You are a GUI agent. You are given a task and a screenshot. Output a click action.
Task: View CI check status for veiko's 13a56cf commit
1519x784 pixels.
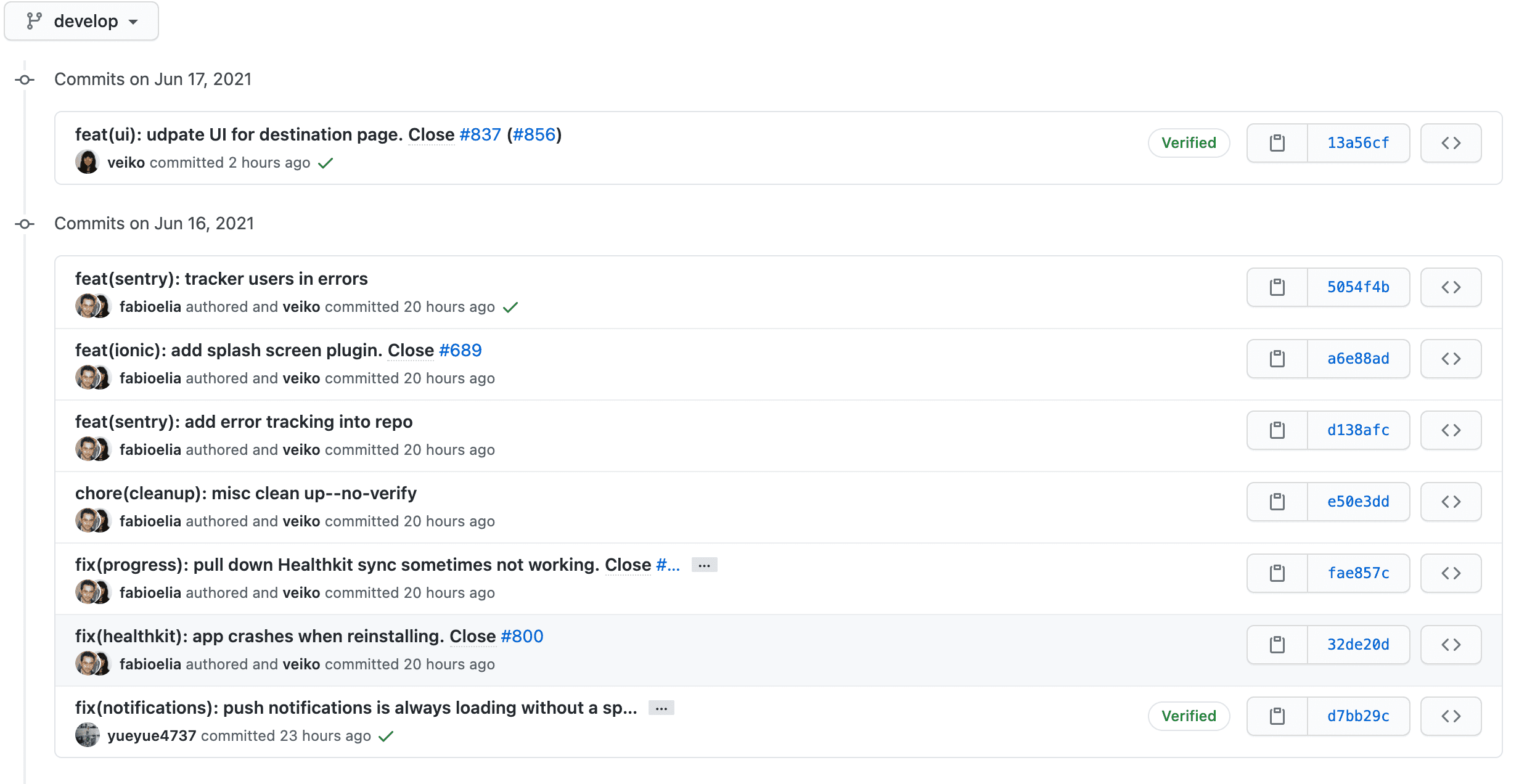click(x=325, y=163)
